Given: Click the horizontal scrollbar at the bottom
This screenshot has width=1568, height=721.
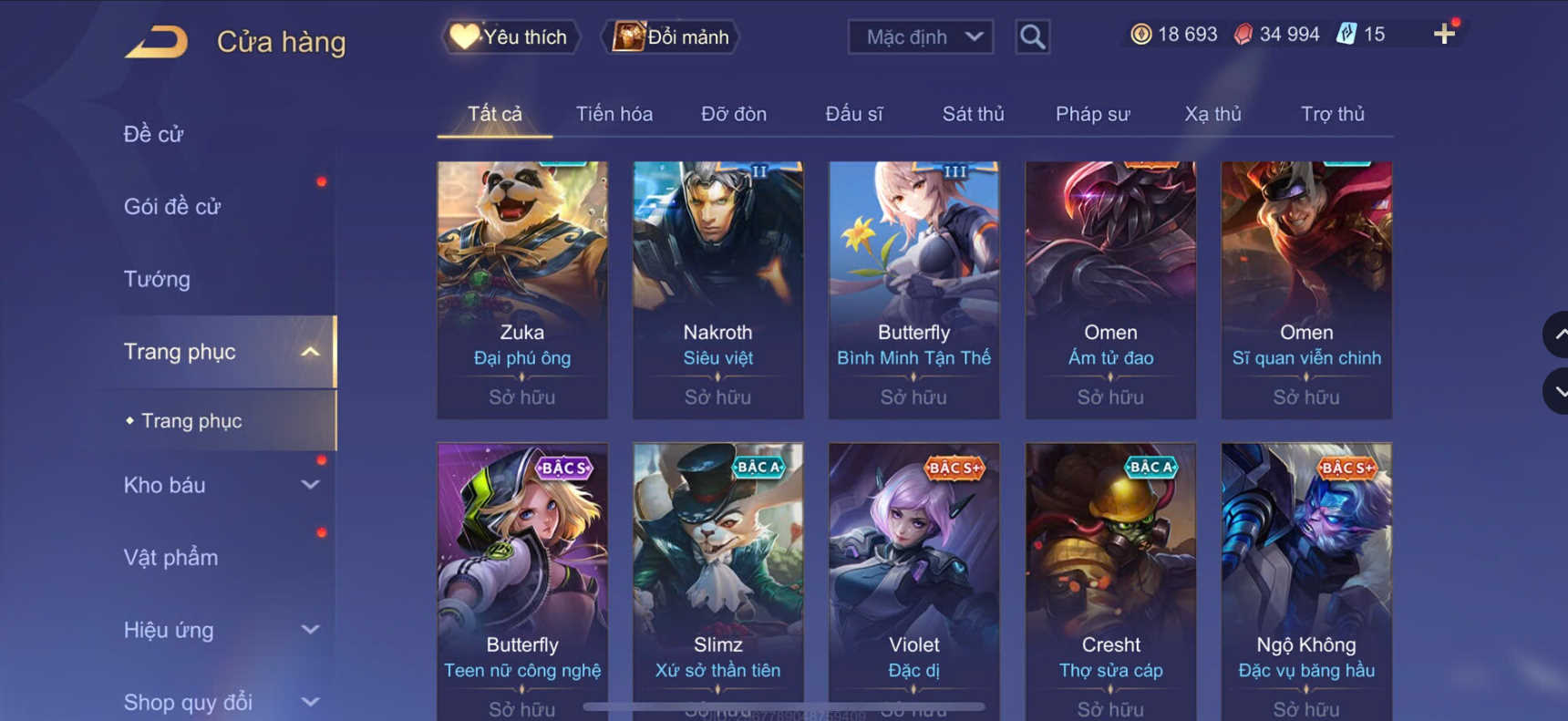Looking at the screenshot, I should pos(784,706).
